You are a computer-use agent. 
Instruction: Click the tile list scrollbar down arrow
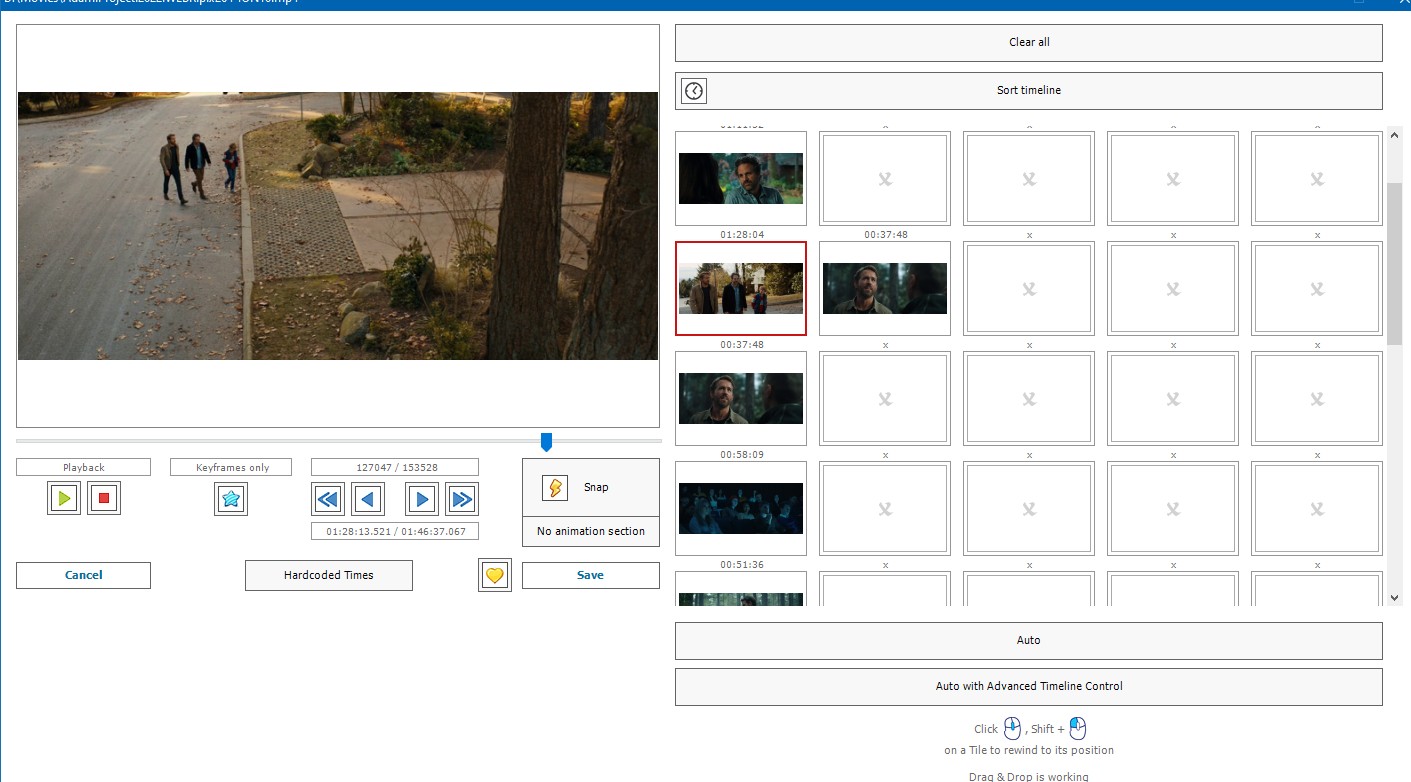pos(1395,598)
